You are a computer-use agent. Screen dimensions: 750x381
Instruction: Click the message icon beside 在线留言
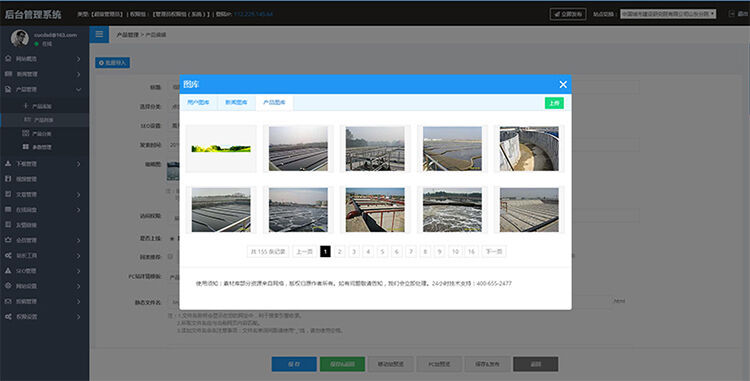pyautogui.click(x=8, y=209)
